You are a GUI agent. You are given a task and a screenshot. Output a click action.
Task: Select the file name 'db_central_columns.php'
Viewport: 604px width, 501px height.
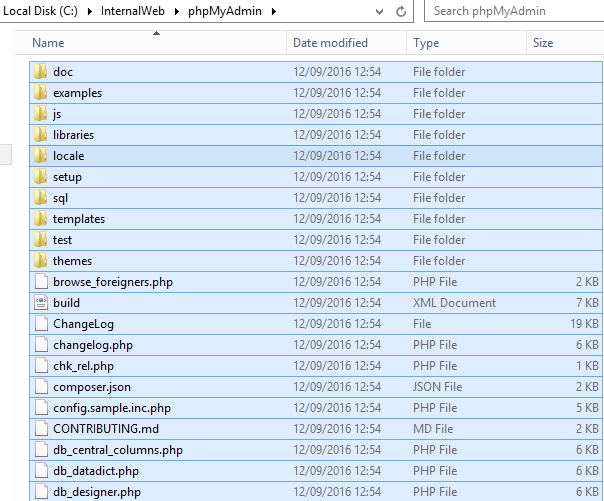118,450
